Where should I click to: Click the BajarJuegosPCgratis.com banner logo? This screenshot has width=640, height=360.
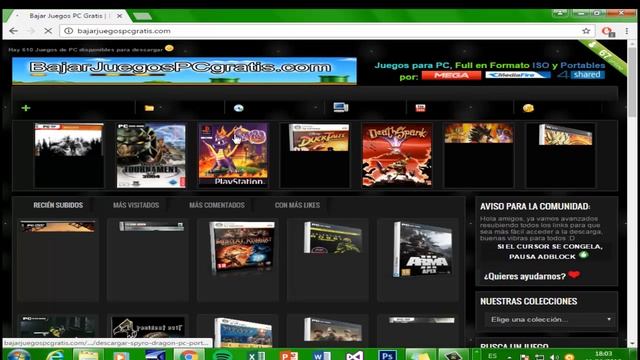(x=184, y=71)
